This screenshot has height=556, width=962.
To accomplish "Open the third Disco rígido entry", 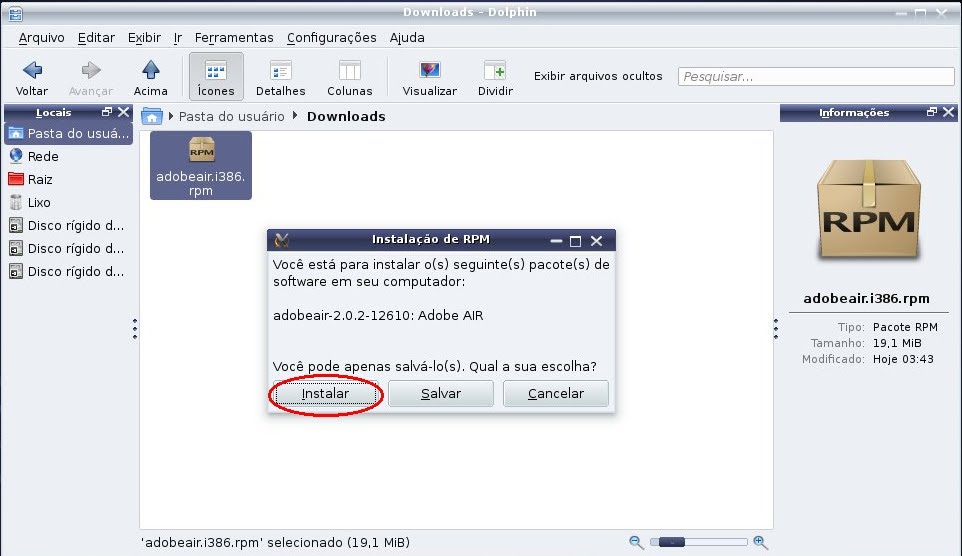I will pos(69,271).
